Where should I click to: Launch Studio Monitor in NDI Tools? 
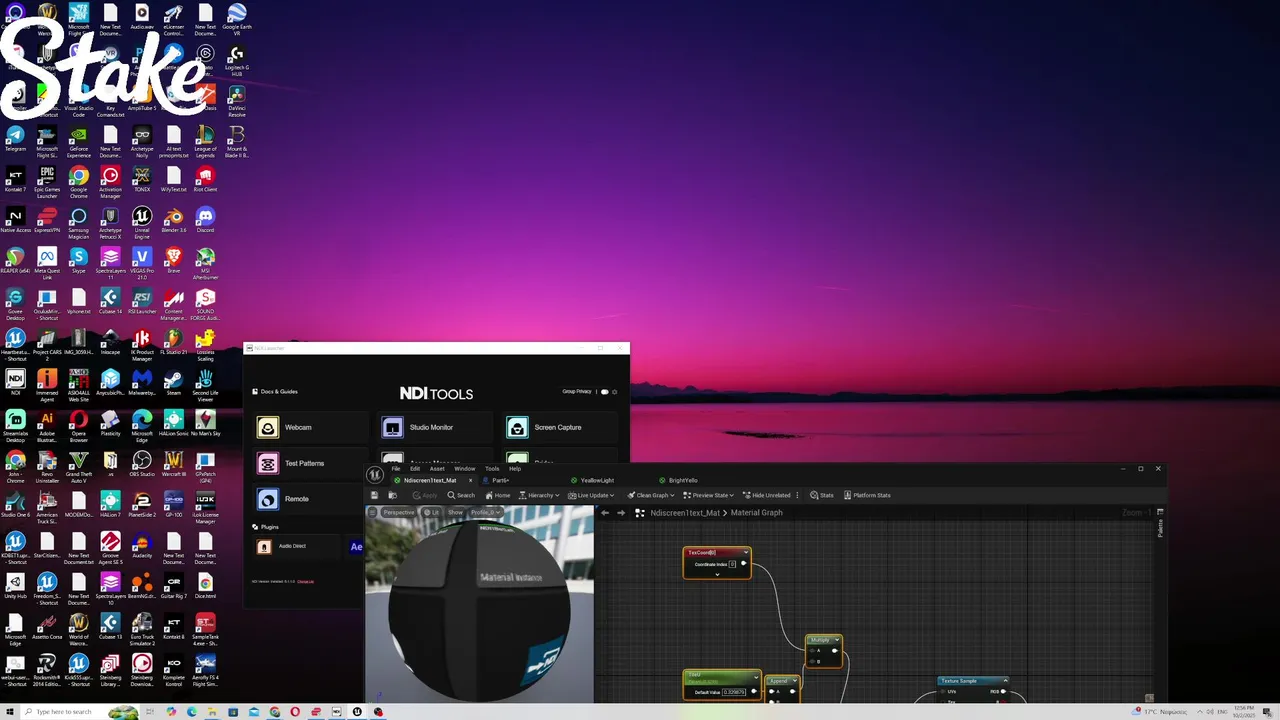click(433, 428)
